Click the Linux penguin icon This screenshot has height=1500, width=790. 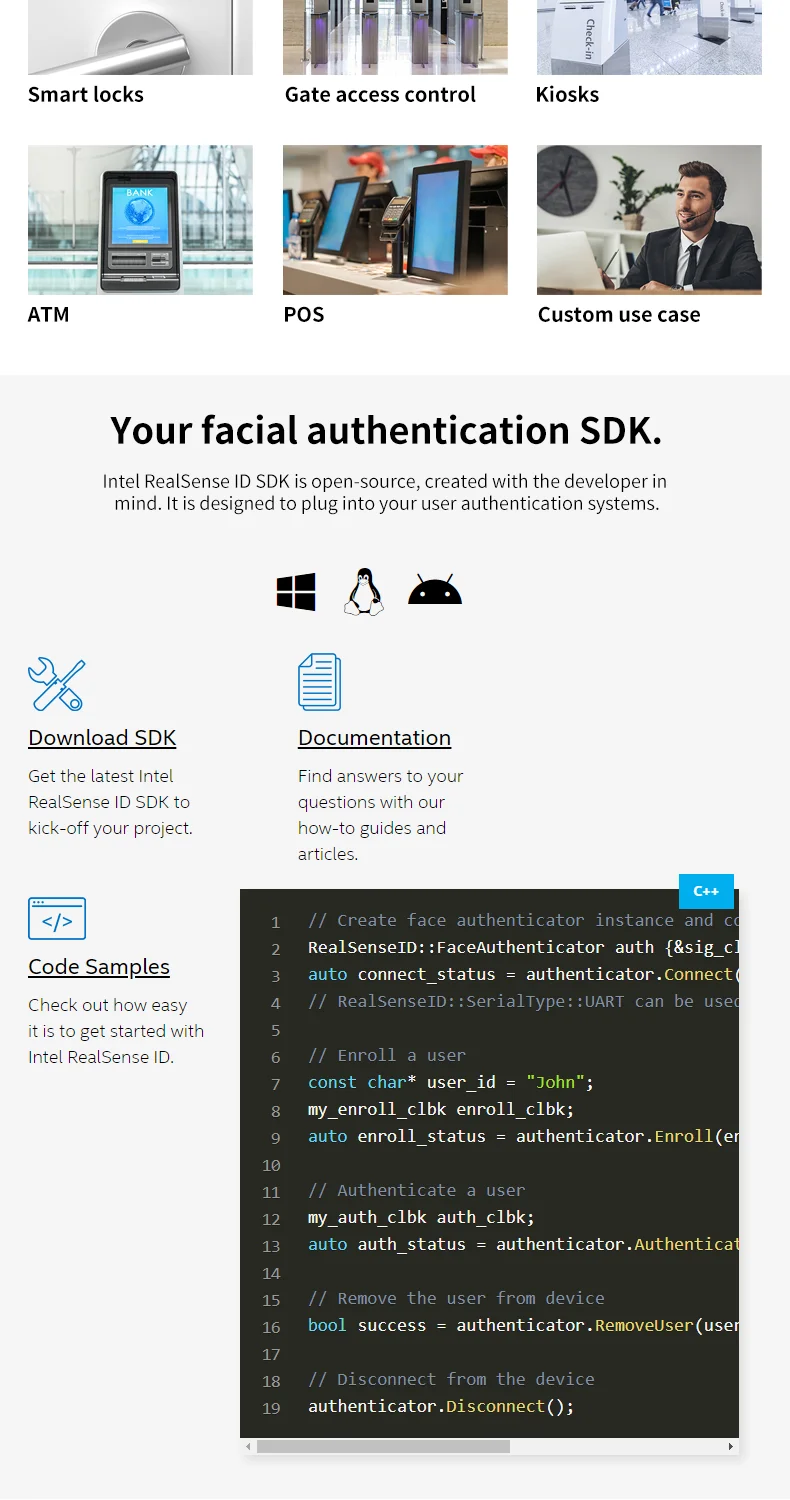click(x=364, y=592)
